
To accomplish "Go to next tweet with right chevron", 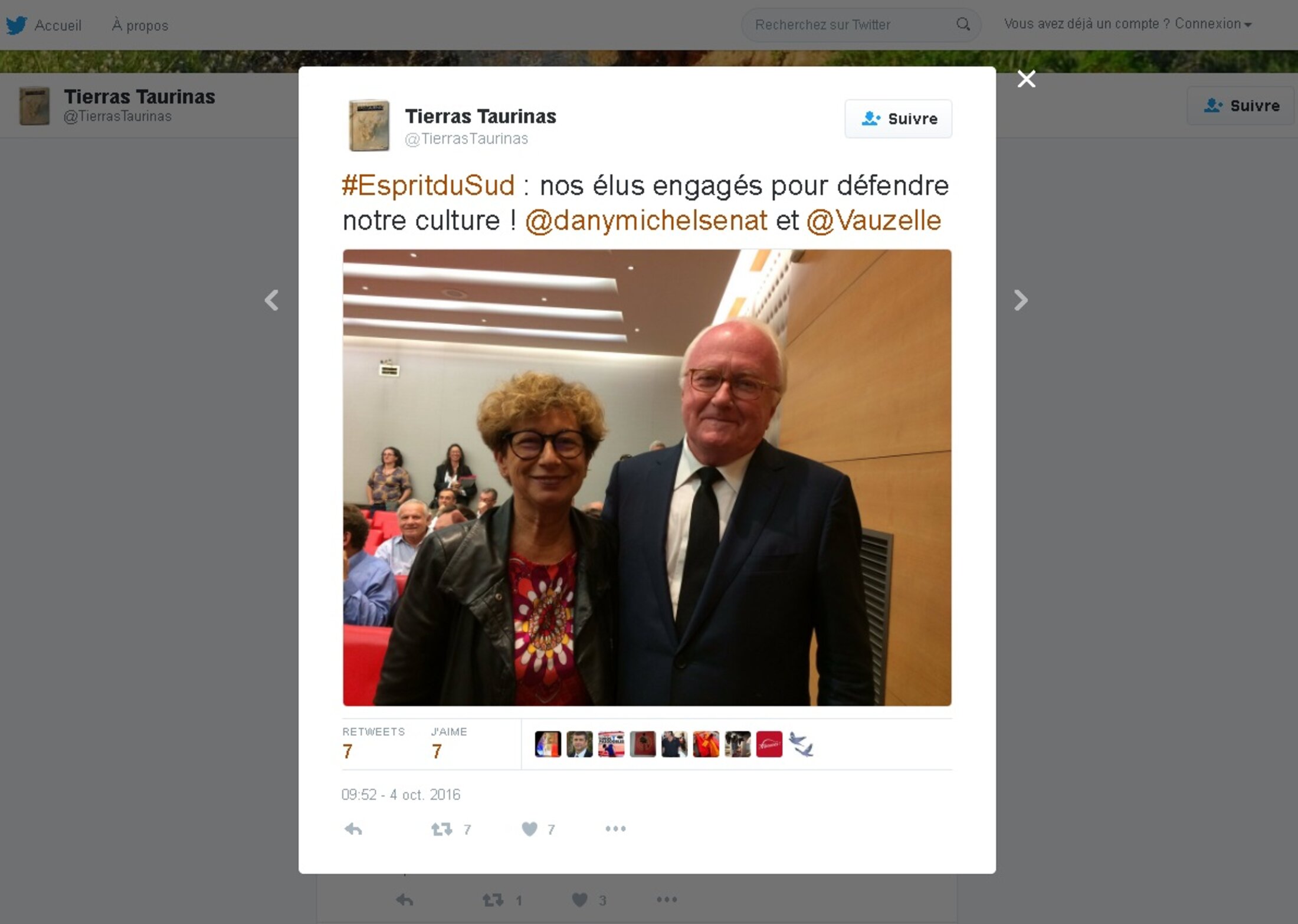I will coord(1021,300).
